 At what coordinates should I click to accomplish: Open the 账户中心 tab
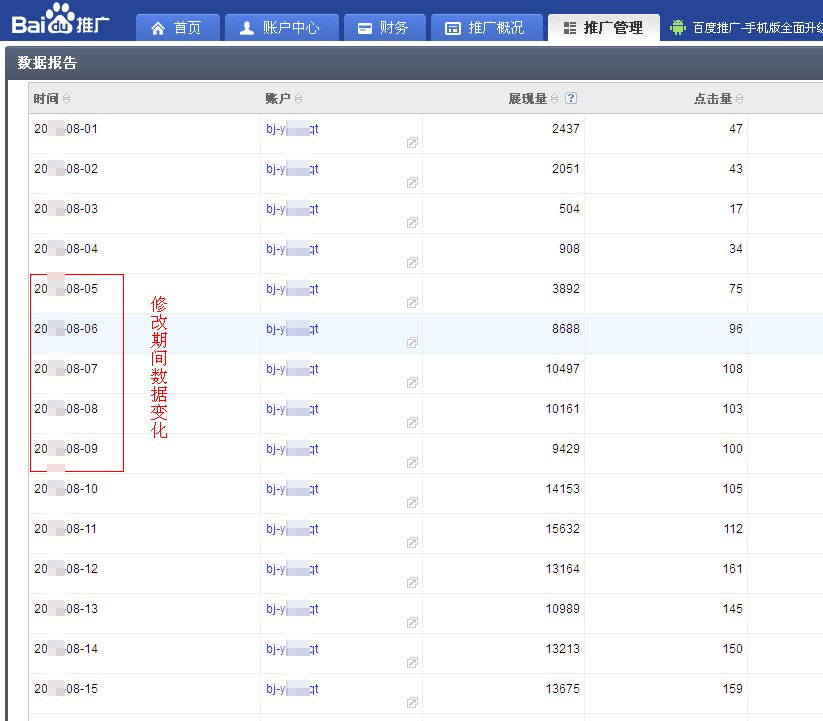280,28
